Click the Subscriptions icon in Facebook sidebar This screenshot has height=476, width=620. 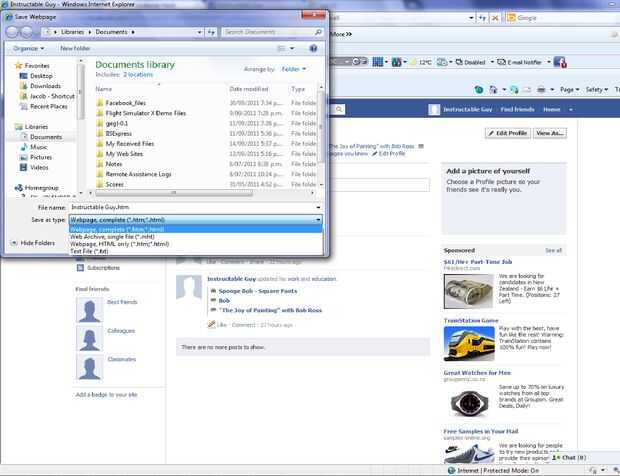pyautogui.click(x=80, y=268)
